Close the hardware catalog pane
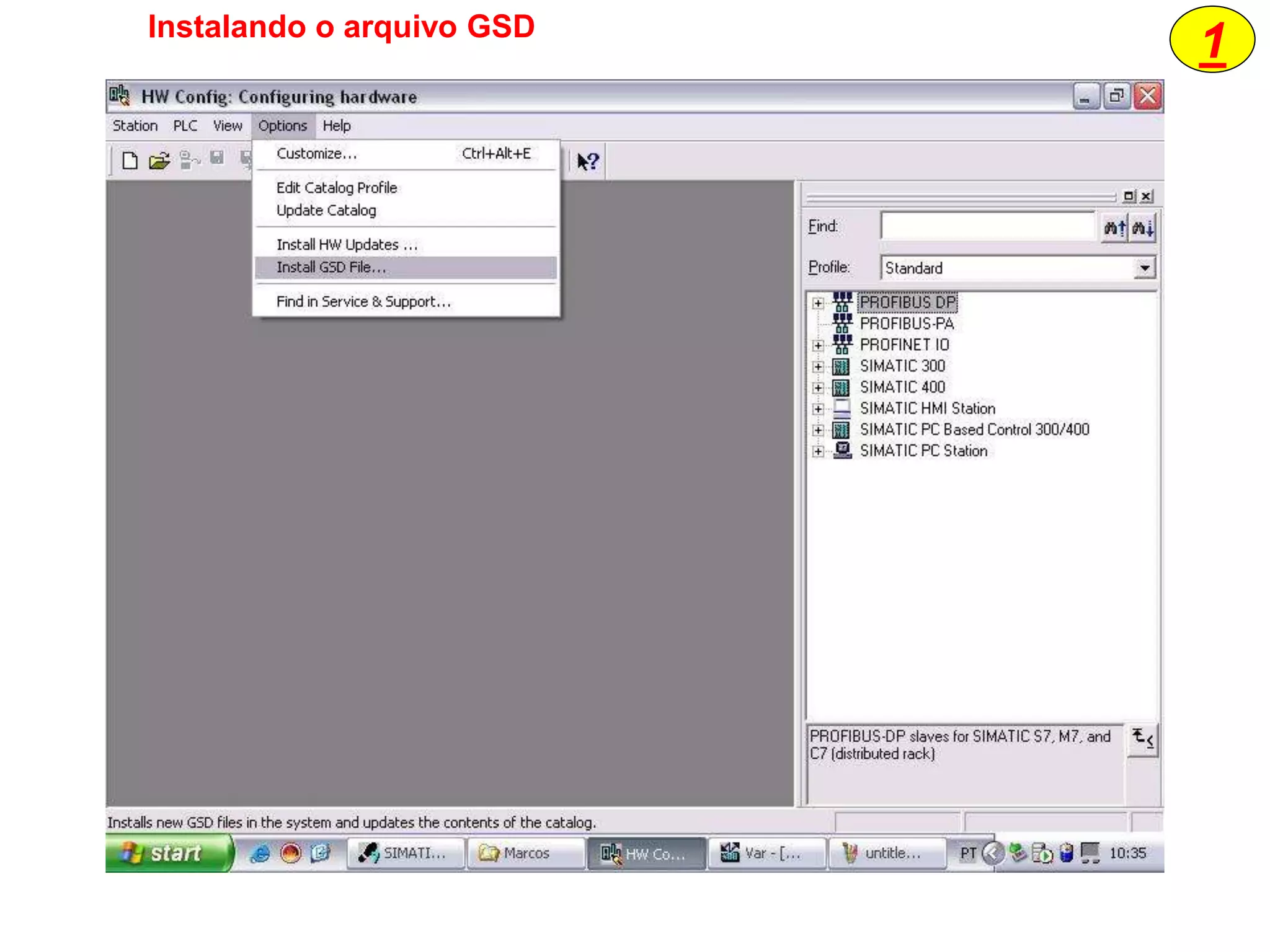 (x=1146, y=196)
